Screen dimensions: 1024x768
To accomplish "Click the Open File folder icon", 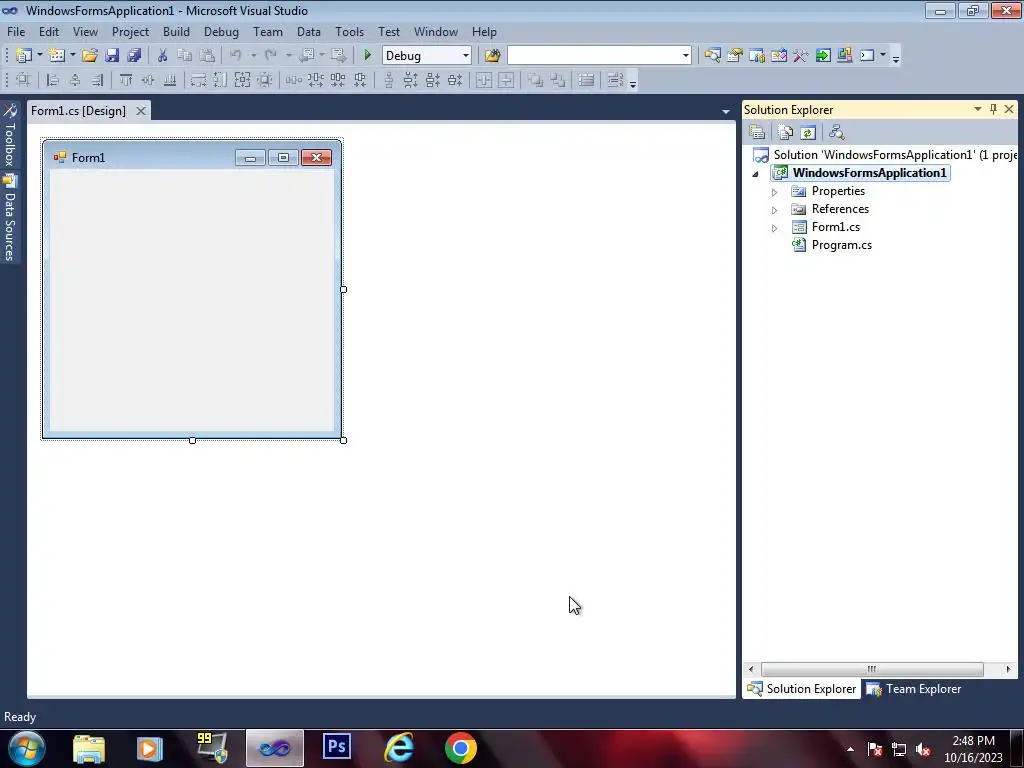I will [x=89, y=56].
